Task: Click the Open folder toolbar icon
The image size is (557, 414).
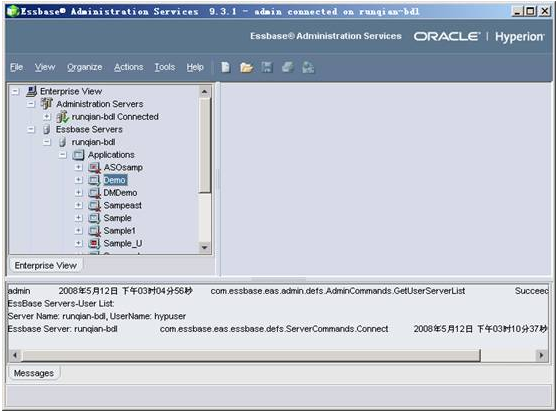Action: [x=246, y=67]
